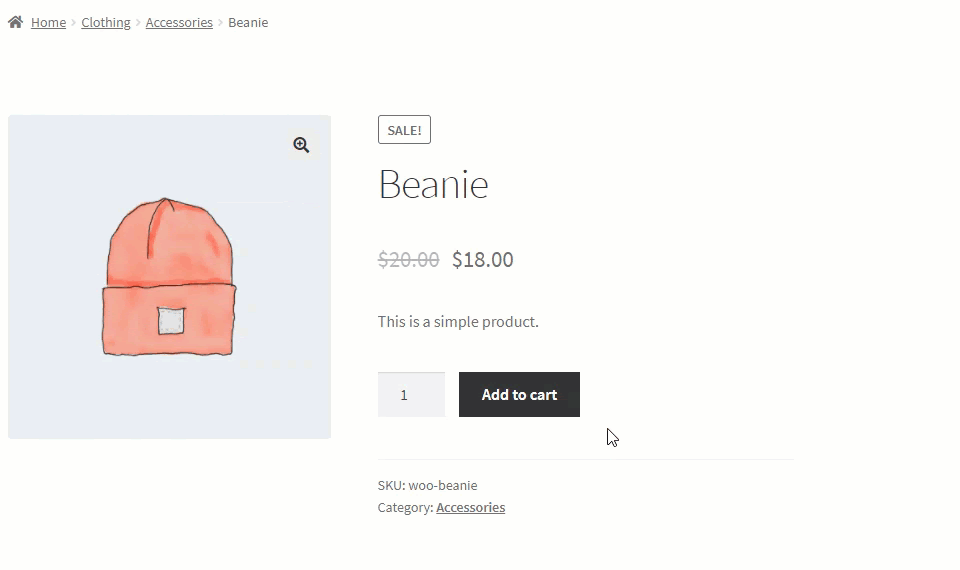The image size is (960, 570).
Task: Click the chevron separator after Accessories
Action: [x=220, y=23]
